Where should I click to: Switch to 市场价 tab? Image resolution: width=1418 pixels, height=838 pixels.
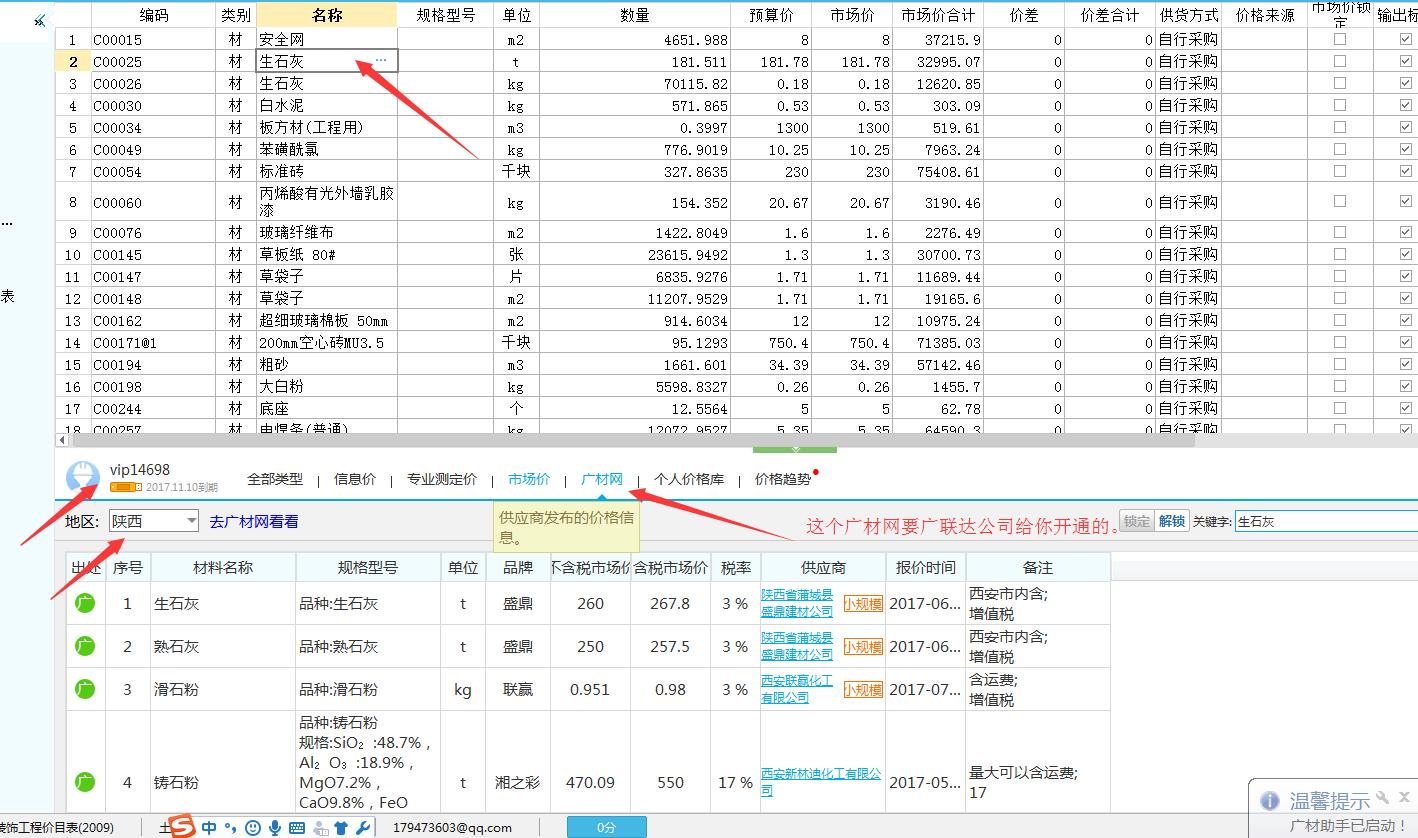click(529, 479)
